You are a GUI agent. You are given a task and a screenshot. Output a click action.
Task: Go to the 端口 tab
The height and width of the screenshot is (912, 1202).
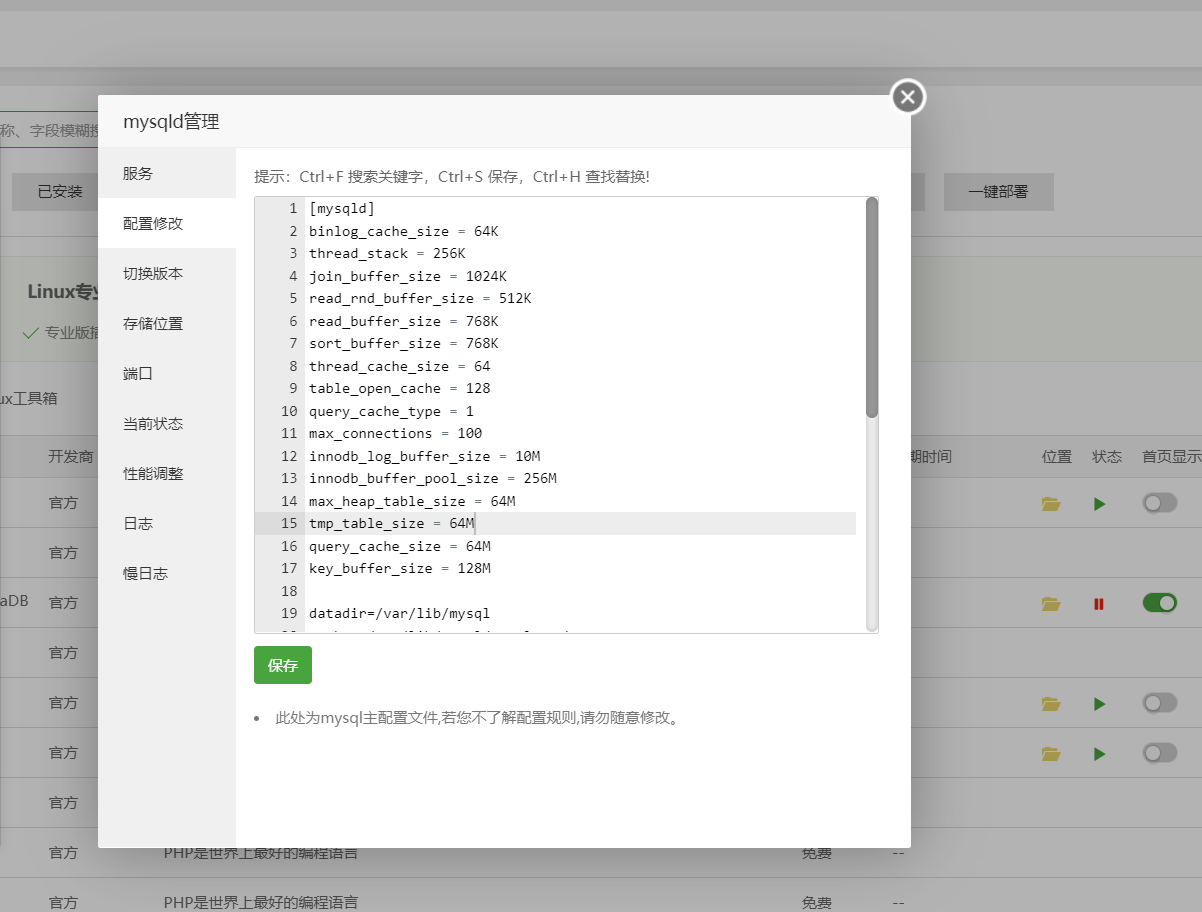click(x=167, y=373)
